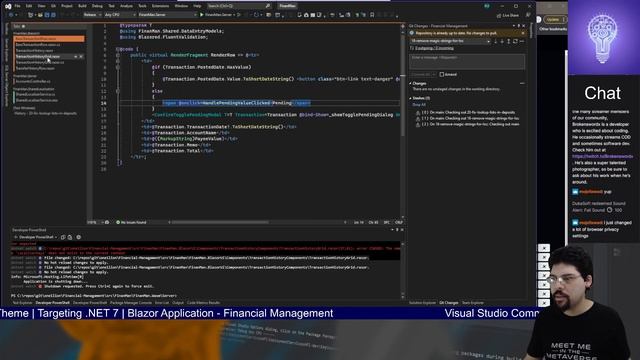
Task: Open the Edit menu
Action: click(x=29, y=6)
